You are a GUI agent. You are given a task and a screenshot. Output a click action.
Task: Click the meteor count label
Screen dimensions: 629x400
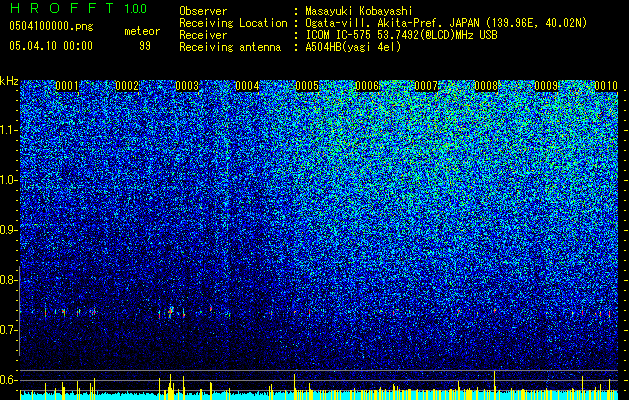click(142, 31)
